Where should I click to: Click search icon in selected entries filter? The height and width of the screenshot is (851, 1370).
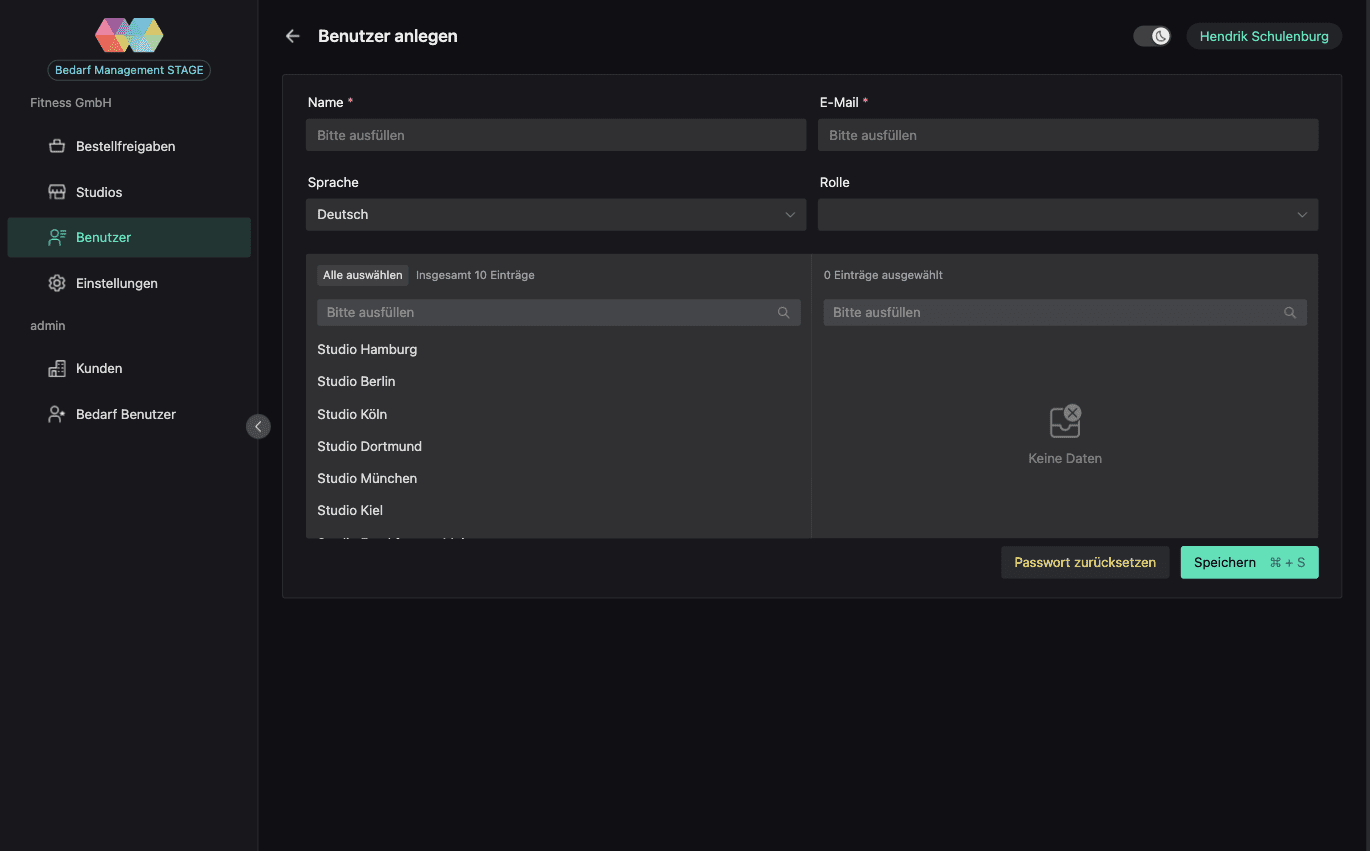click(1290, 312)
